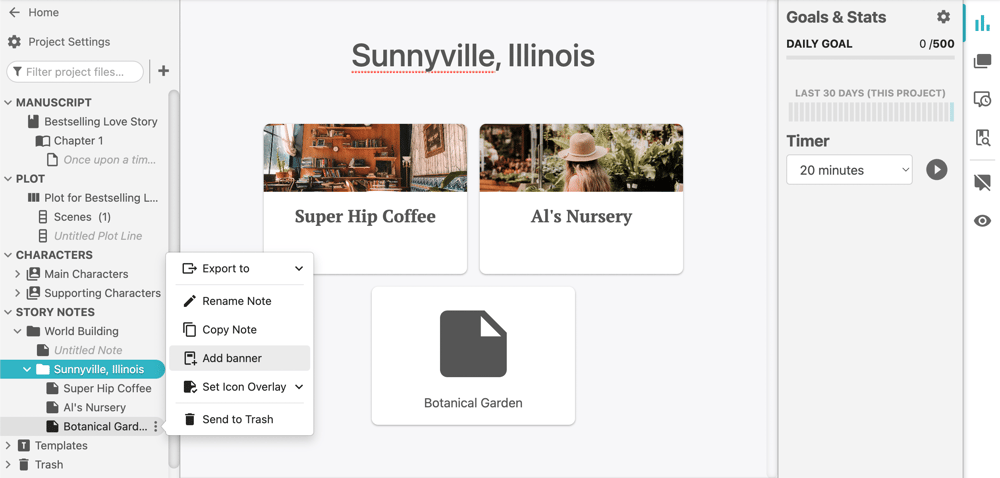The height and width of the screenshot is (478, 1000).
Task: Open the history clock icon in right sidebar
Action: pyautogui.click(x=983, y=99)
